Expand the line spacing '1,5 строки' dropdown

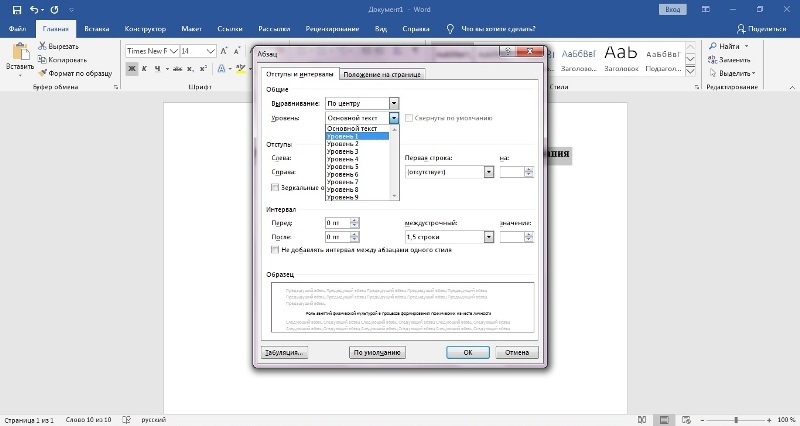489,237
